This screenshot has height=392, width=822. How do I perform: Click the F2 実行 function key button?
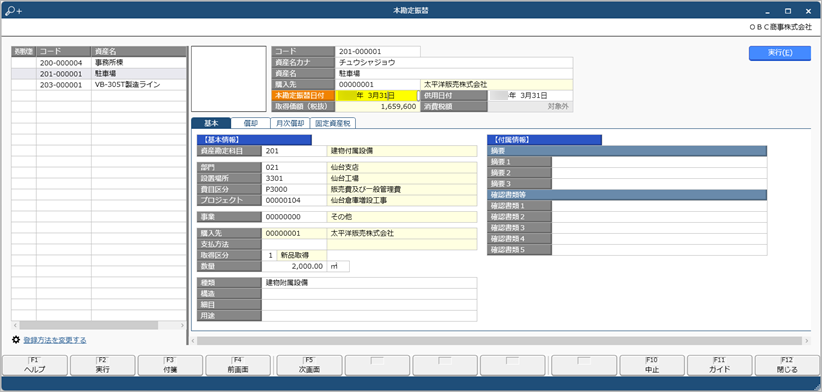point(103,365)
